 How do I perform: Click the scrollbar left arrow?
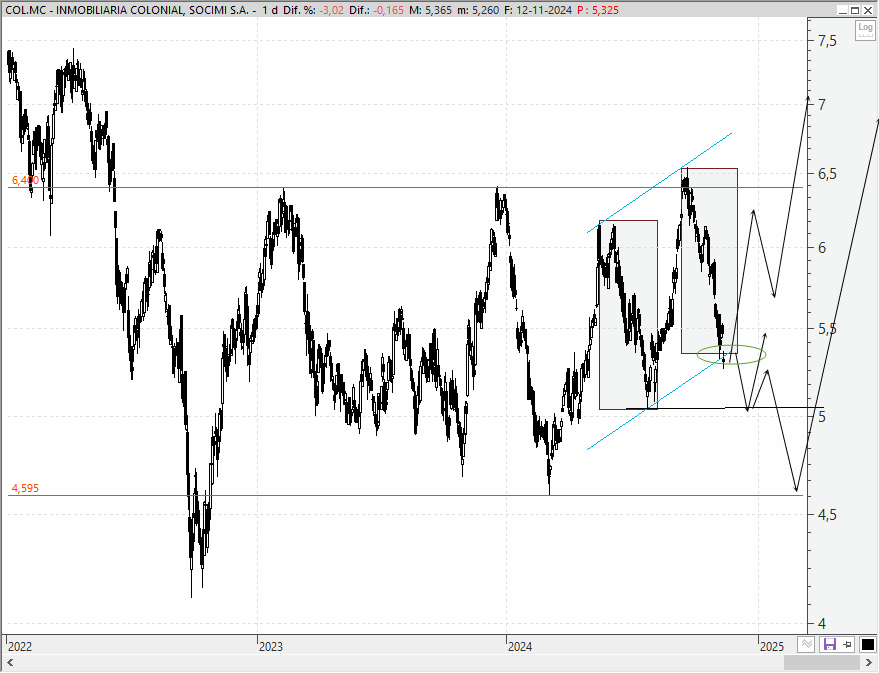point(10,663)
